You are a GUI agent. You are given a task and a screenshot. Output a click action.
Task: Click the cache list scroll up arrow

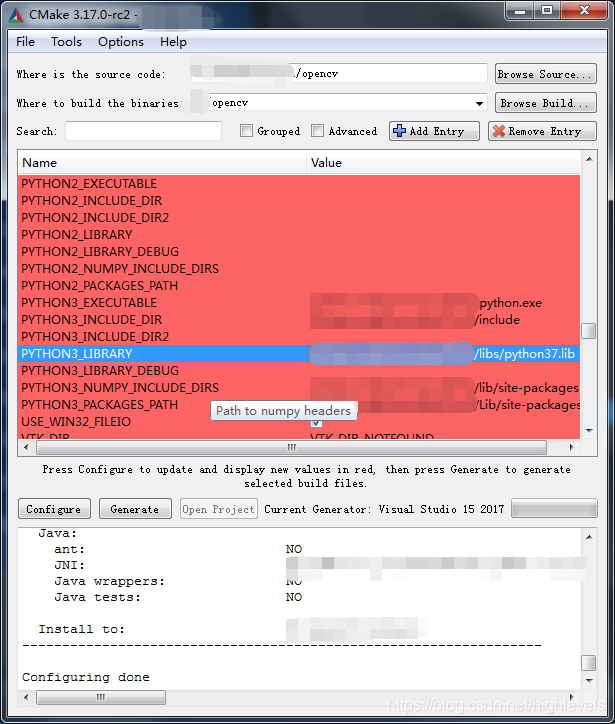tap(589, 159)
